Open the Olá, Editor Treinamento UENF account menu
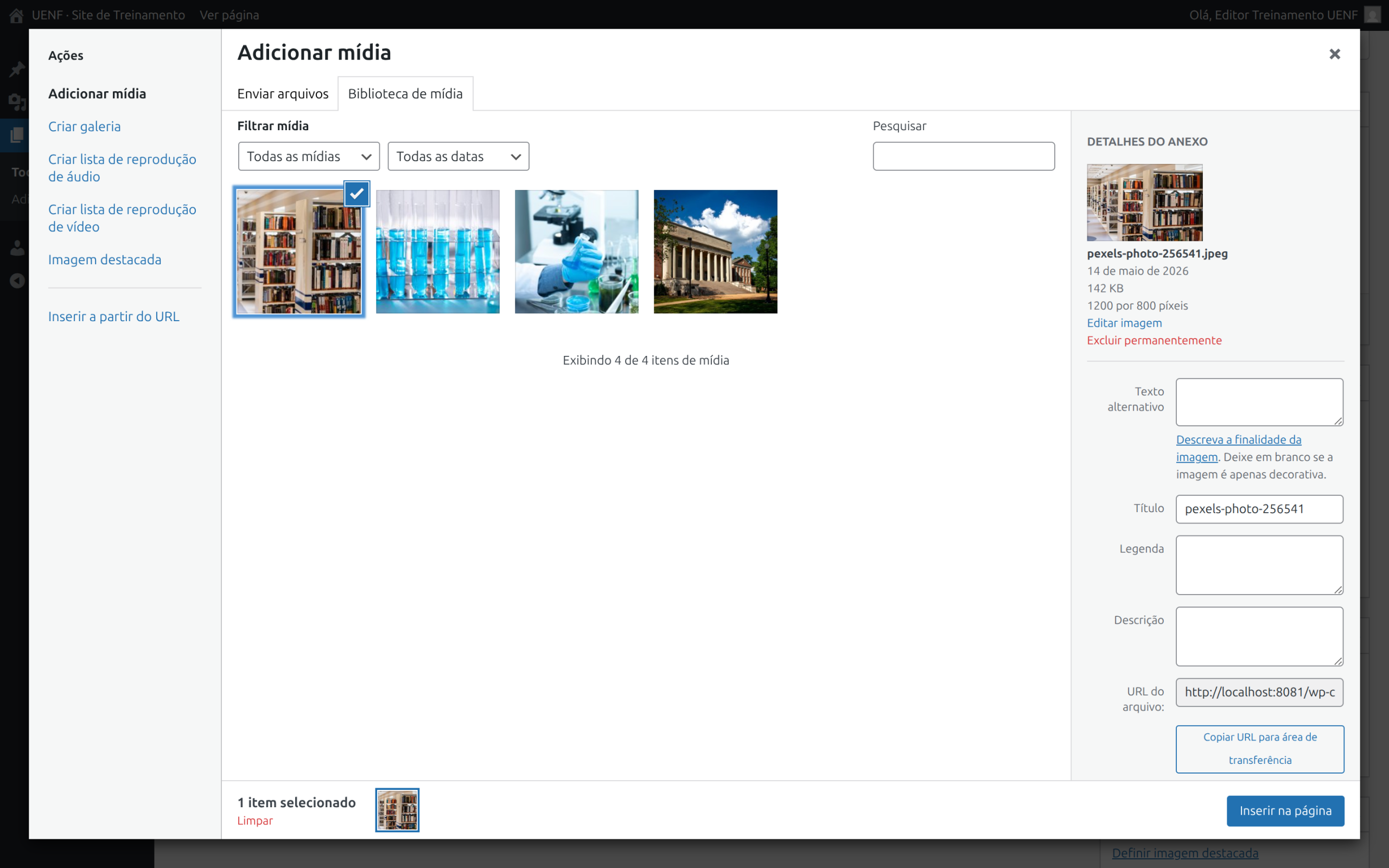The height and width of the screenshot is (868, 1389). click(1273, 15)
